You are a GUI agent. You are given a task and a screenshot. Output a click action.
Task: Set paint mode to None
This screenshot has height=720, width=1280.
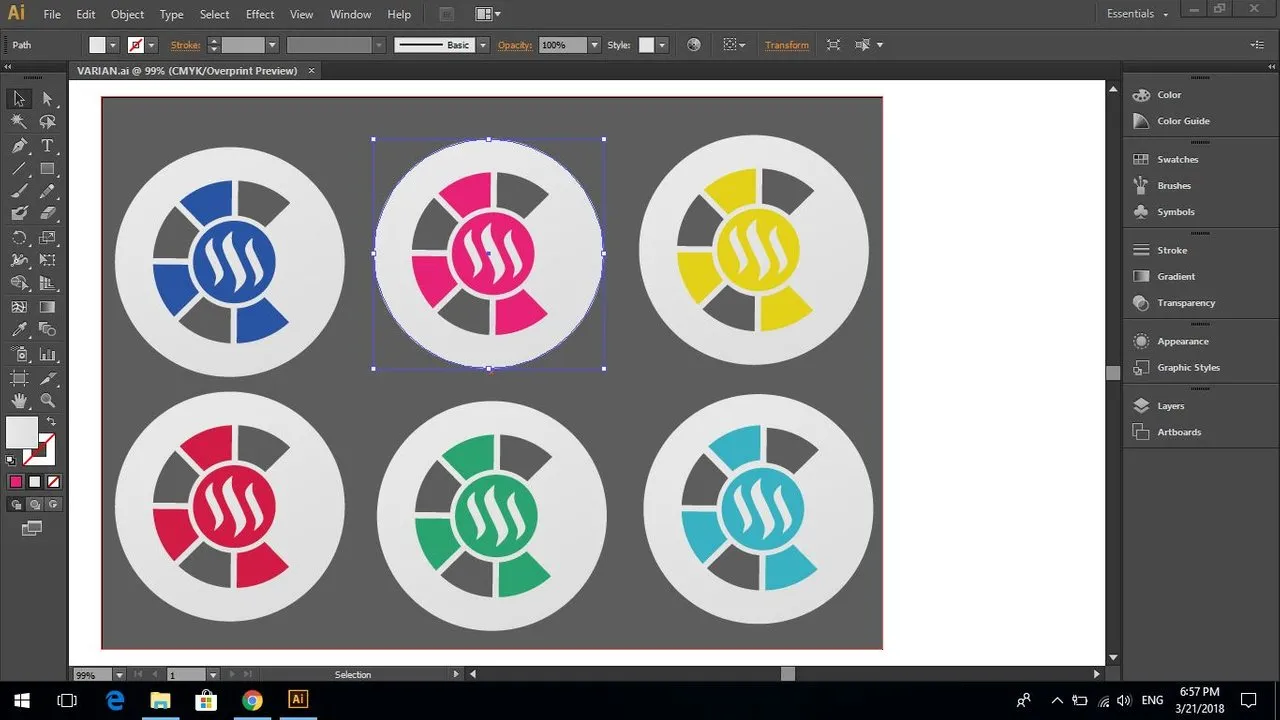[54, 481]
